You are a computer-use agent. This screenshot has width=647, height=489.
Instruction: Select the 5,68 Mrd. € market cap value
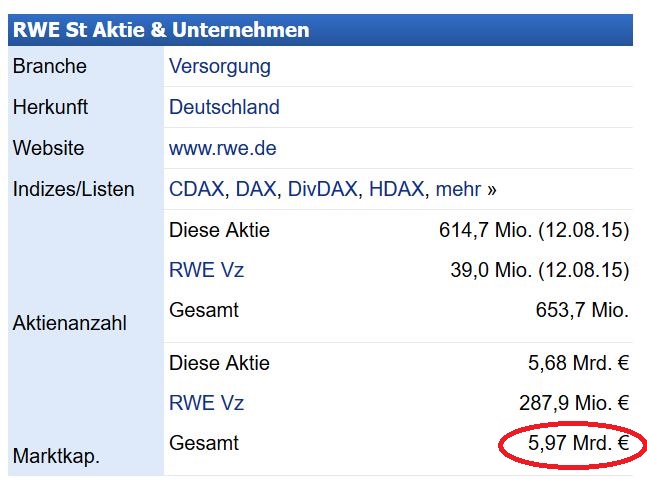tap(578, 363)
